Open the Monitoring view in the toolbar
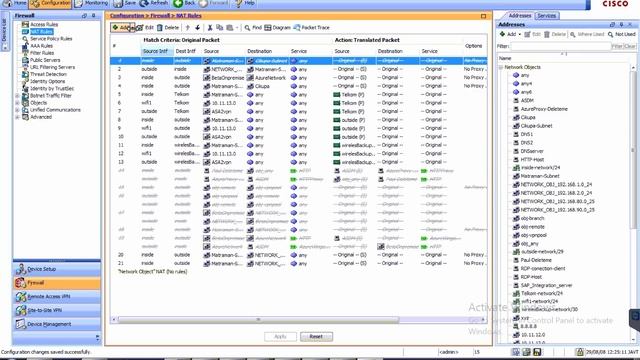The width and height of the screenshot is (640, 360). (91, 3)
